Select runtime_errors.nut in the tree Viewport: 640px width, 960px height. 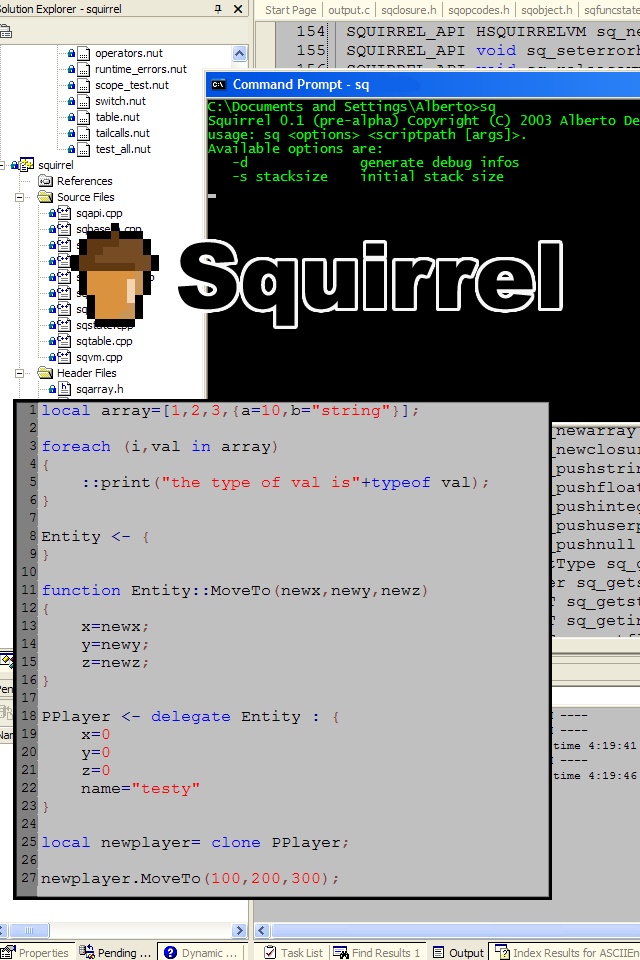(140, 69)
